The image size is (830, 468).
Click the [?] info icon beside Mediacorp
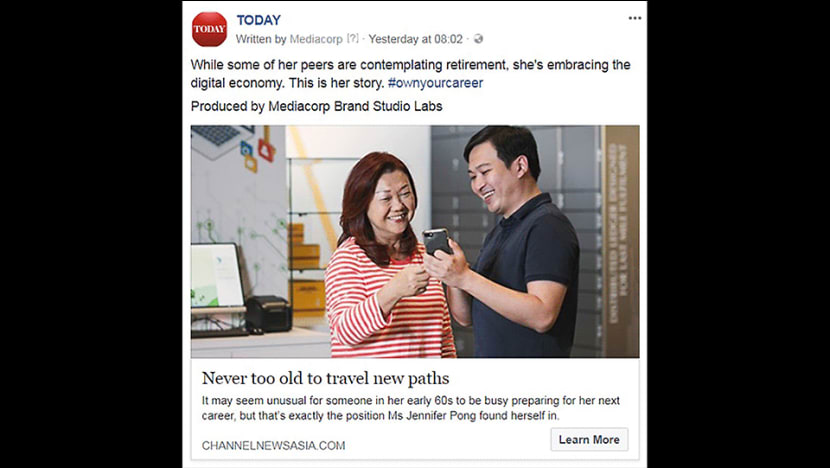[353, 39]
